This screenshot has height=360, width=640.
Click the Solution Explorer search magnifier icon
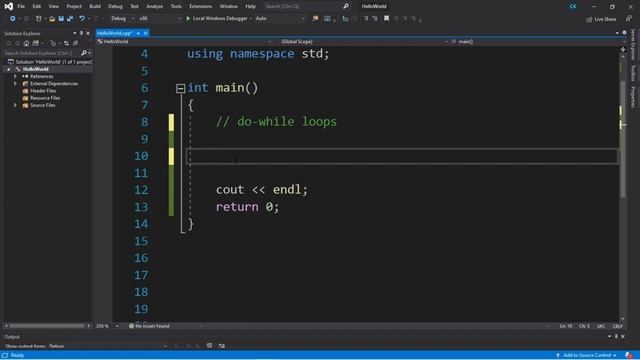pyautogui.click(x=84, y=53)
